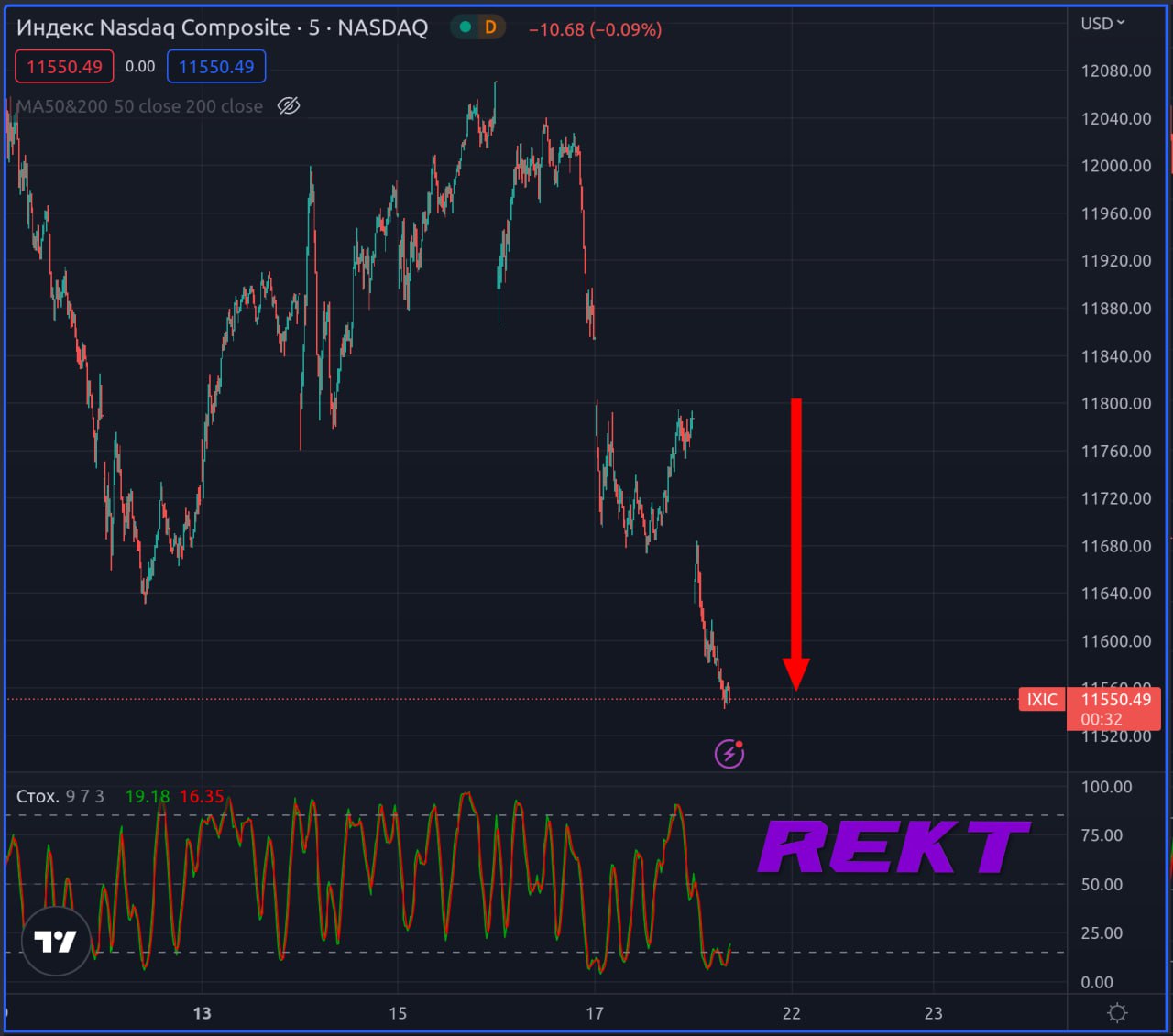
Task: Click the stochastic value 19.18
Action: point(148,796)
